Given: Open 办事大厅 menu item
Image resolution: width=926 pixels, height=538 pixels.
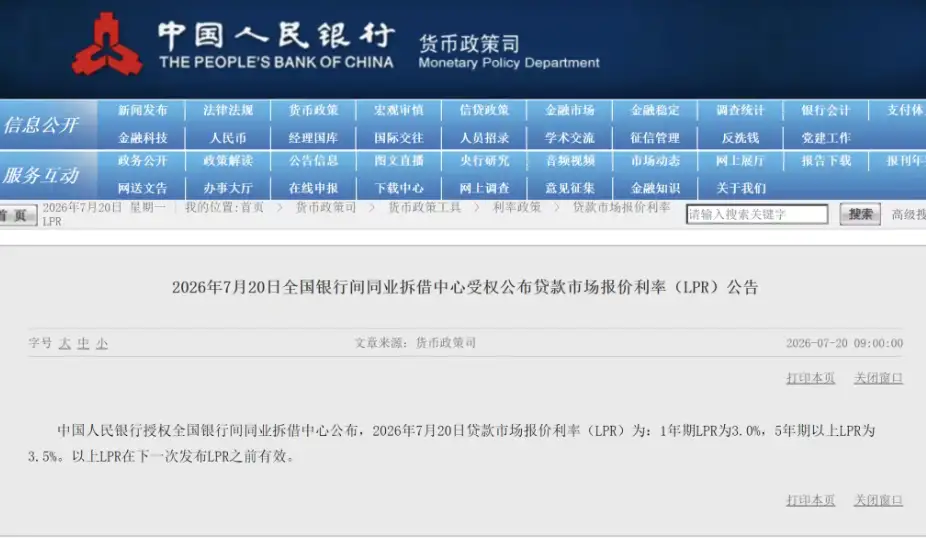Looking at the screenshot, I should coord(228,188).
